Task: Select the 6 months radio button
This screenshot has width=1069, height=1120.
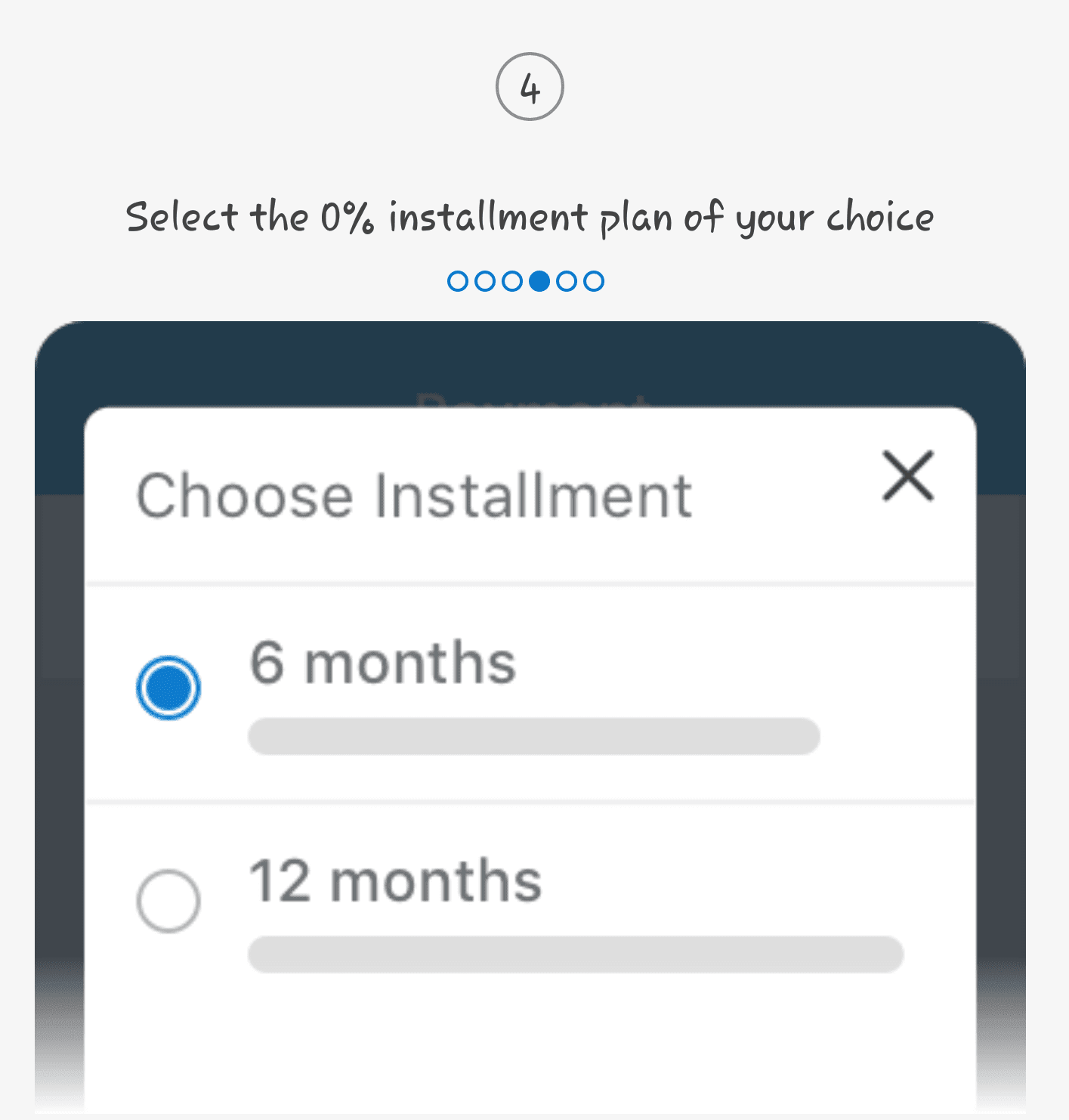Action: 168,688
